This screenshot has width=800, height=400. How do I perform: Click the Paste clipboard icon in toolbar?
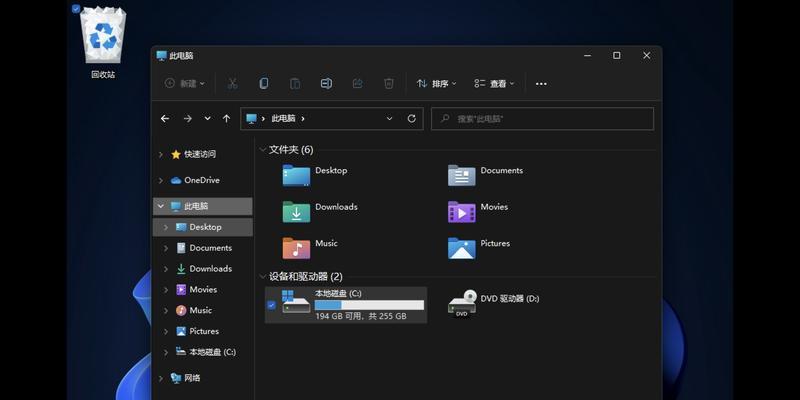coord(295,83)
